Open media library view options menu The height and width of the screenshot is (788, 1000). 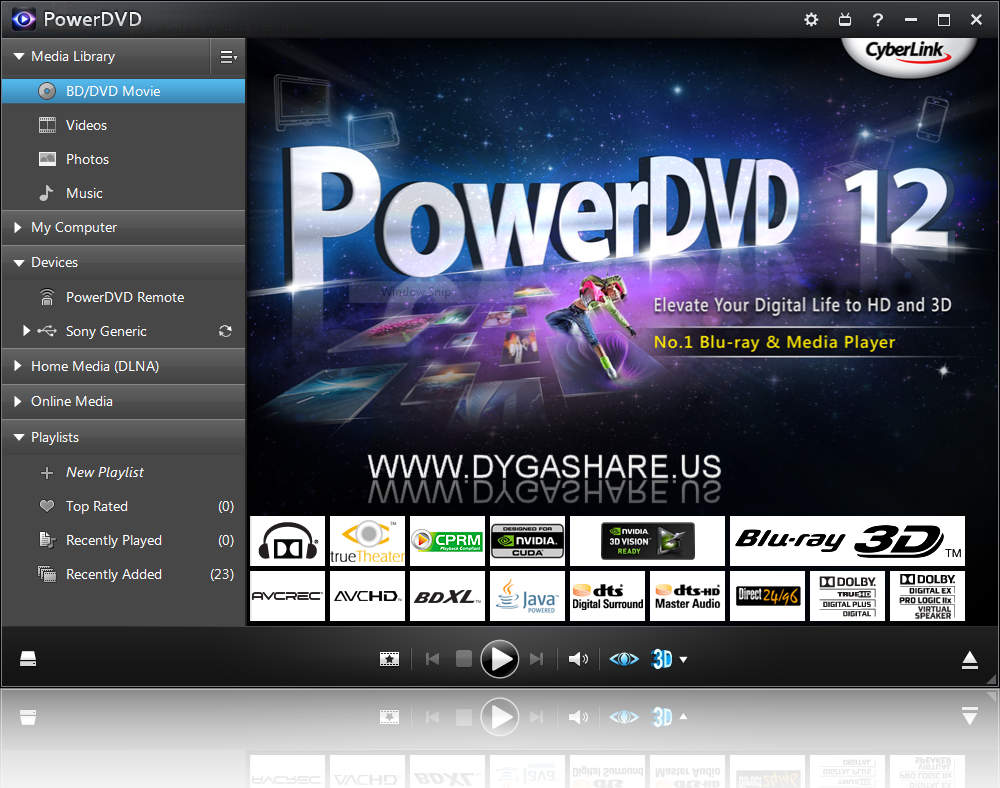tap(228, 57)
